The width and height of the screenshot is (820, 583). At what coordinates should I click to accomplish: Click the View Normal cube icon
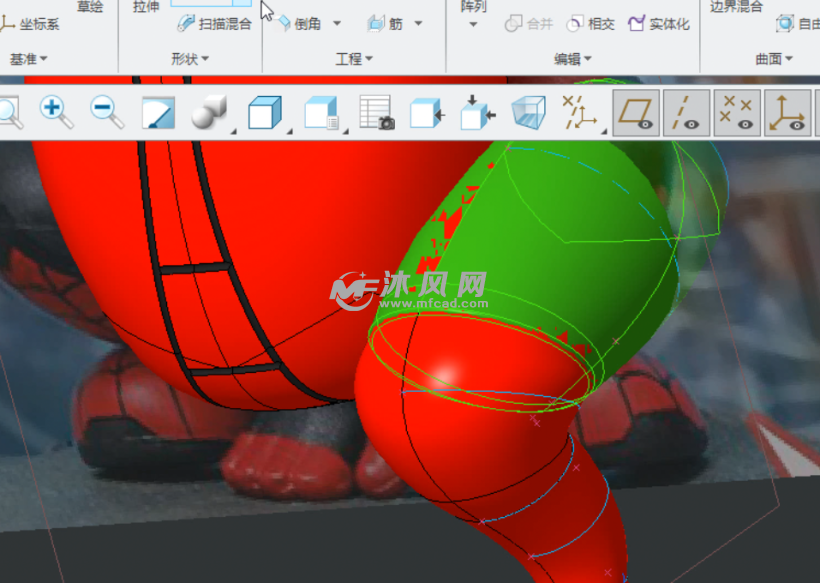[427, 113]
